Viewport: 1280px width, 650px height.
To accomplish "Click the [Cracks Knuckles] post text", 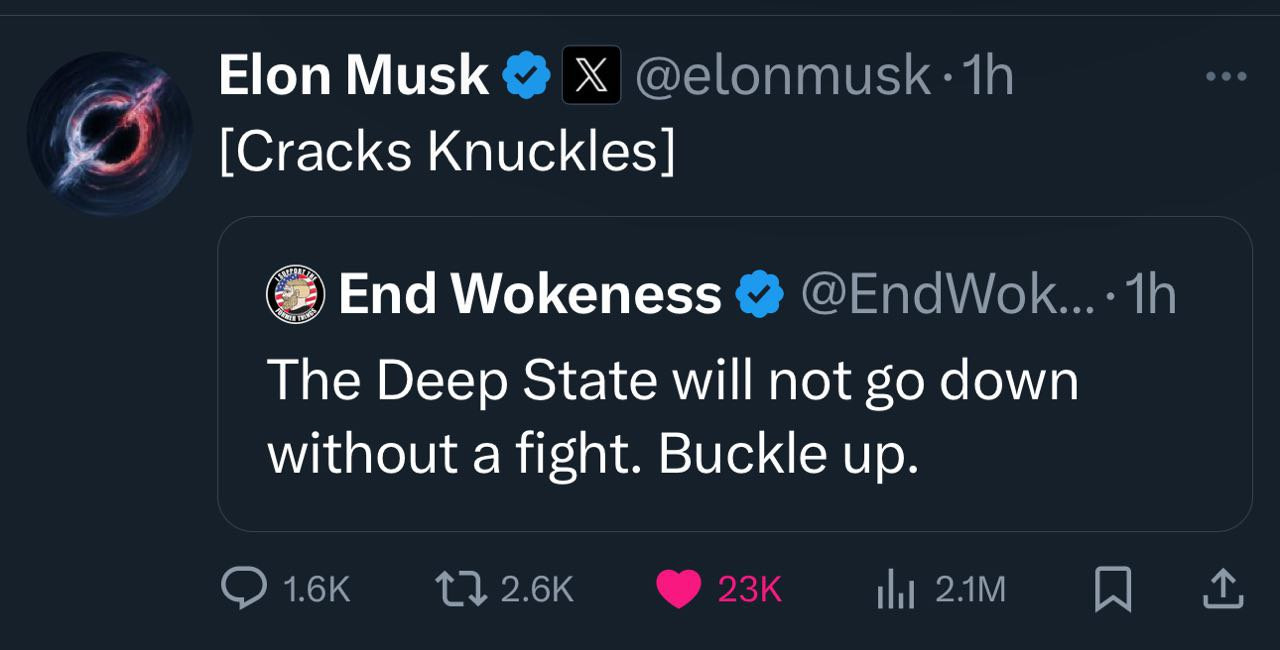I will pos(447,151).
